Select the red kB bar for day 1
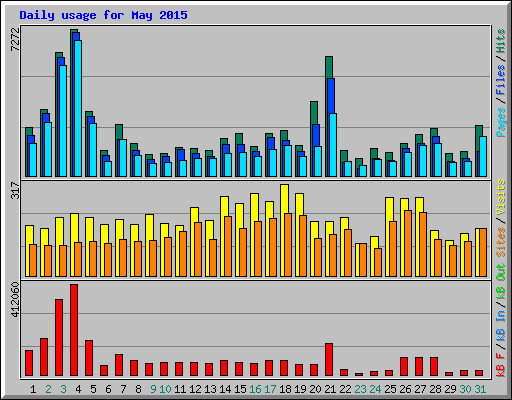The height and width of the screenshot is (400, 512). [29, 363]
